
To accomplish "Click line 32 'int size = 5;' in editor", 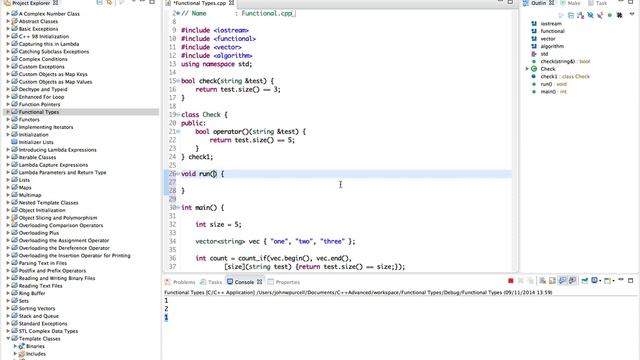I will [218, 224].
